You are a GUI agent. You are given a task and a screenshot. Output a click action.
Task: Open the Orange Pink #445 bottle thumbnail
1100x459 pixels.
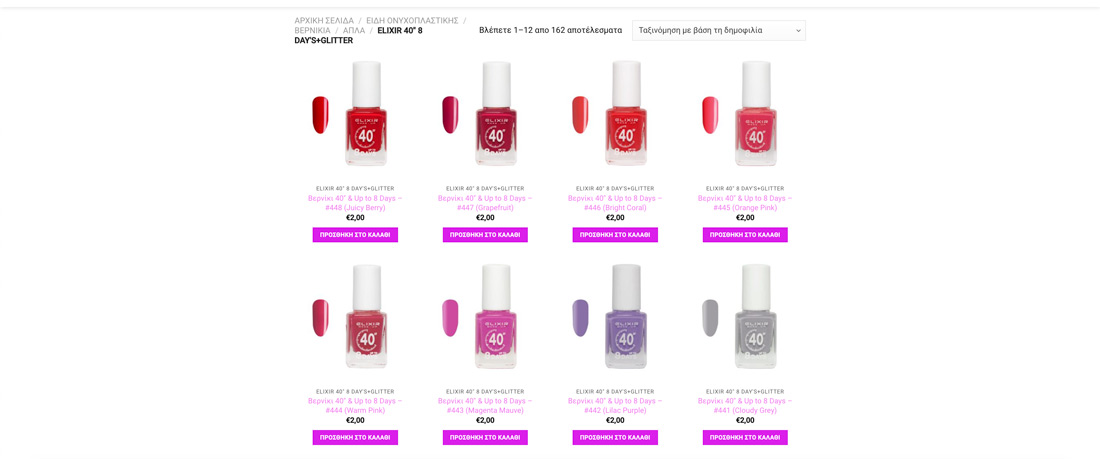745,114
